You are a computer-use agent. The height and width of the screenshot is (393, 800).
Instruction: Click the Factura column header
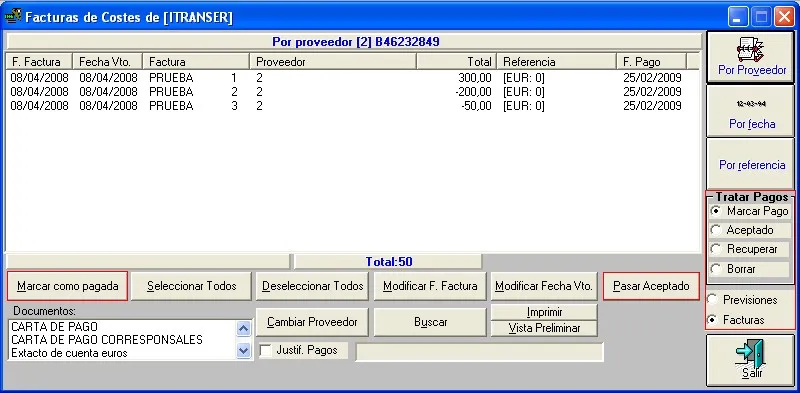point(196,62)
